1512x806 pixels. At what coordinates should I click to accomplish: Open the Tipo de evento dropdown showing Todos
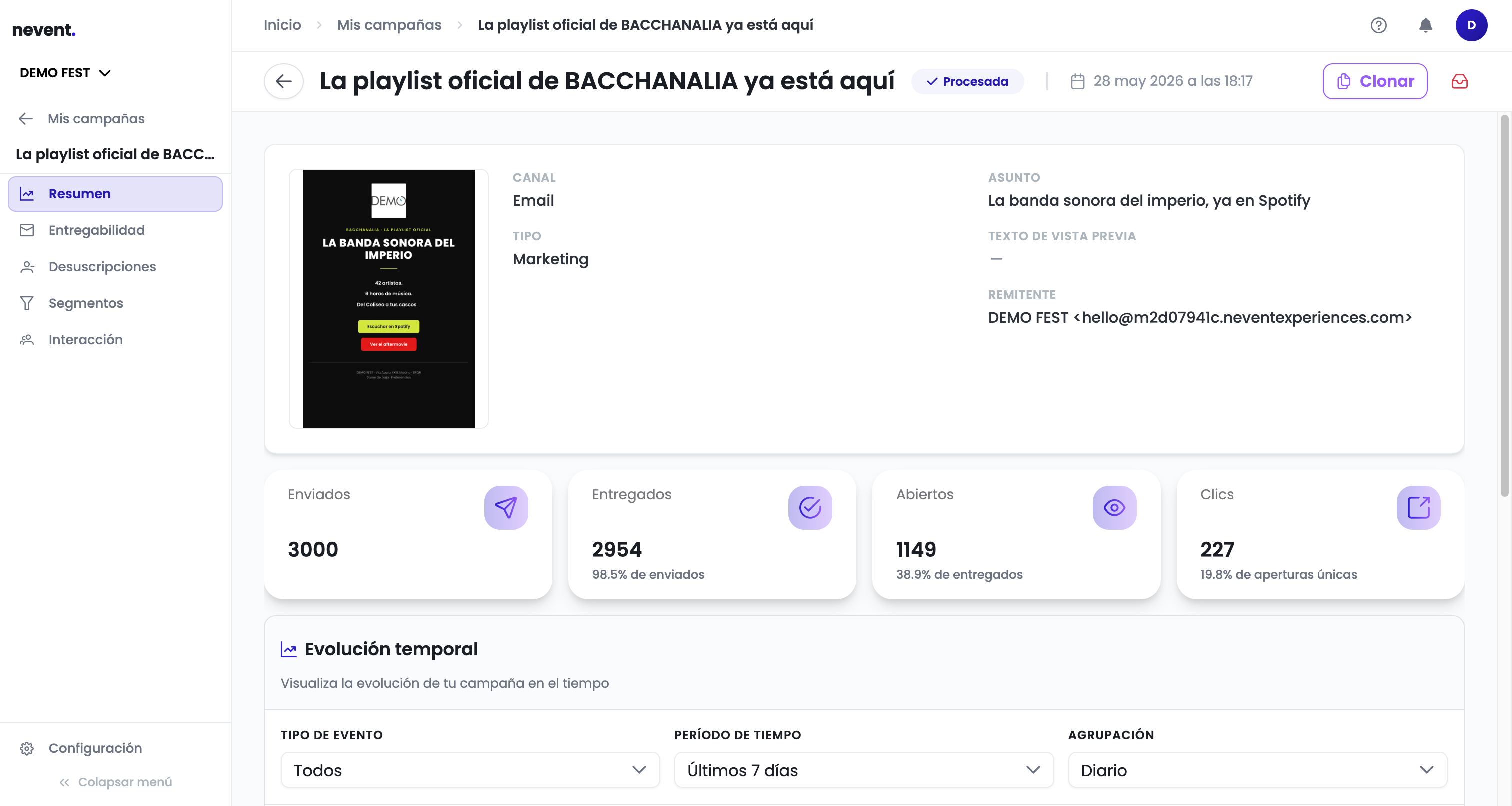[470, 770]
